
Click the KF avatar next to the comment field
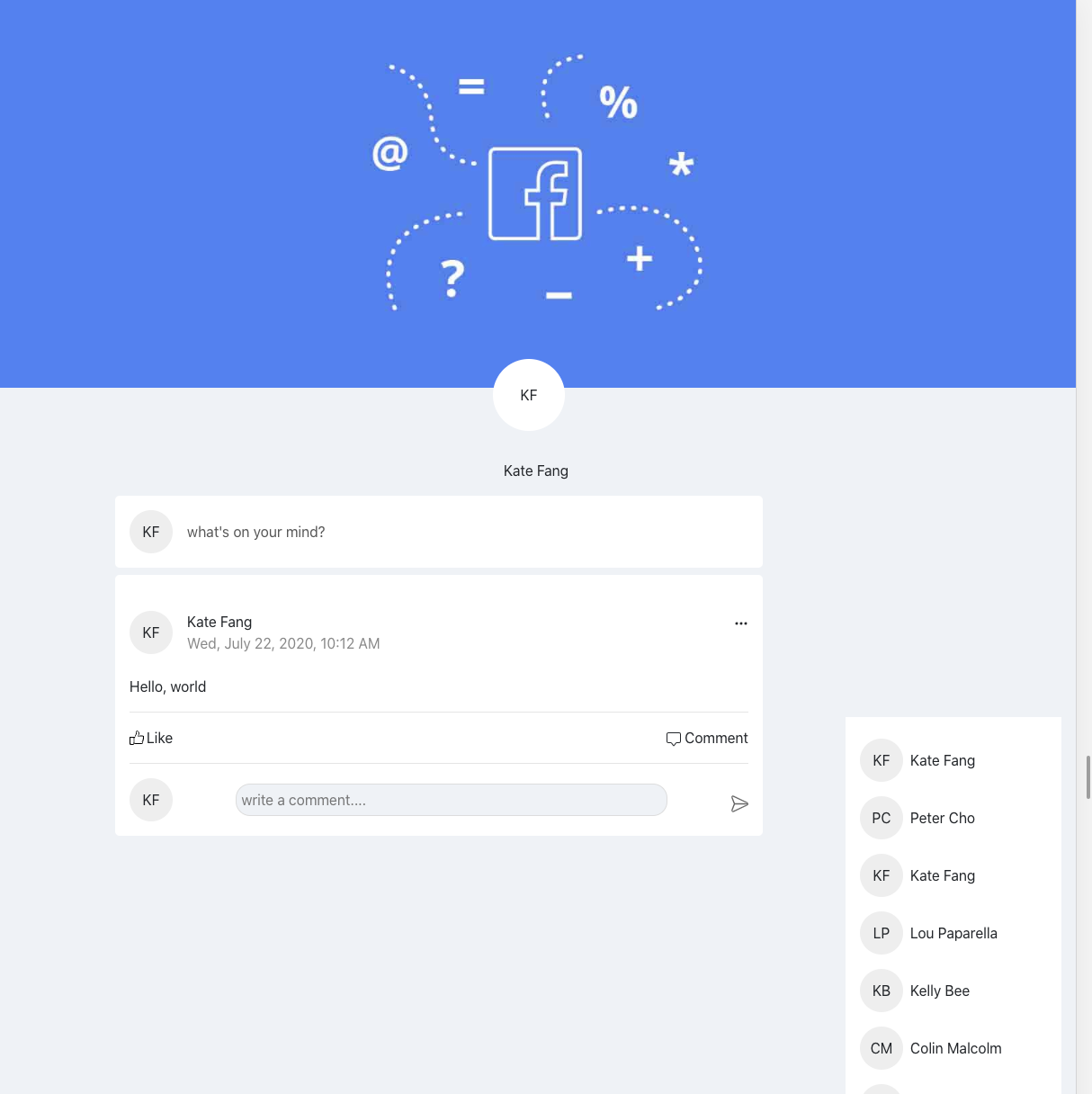pos(151,800)
